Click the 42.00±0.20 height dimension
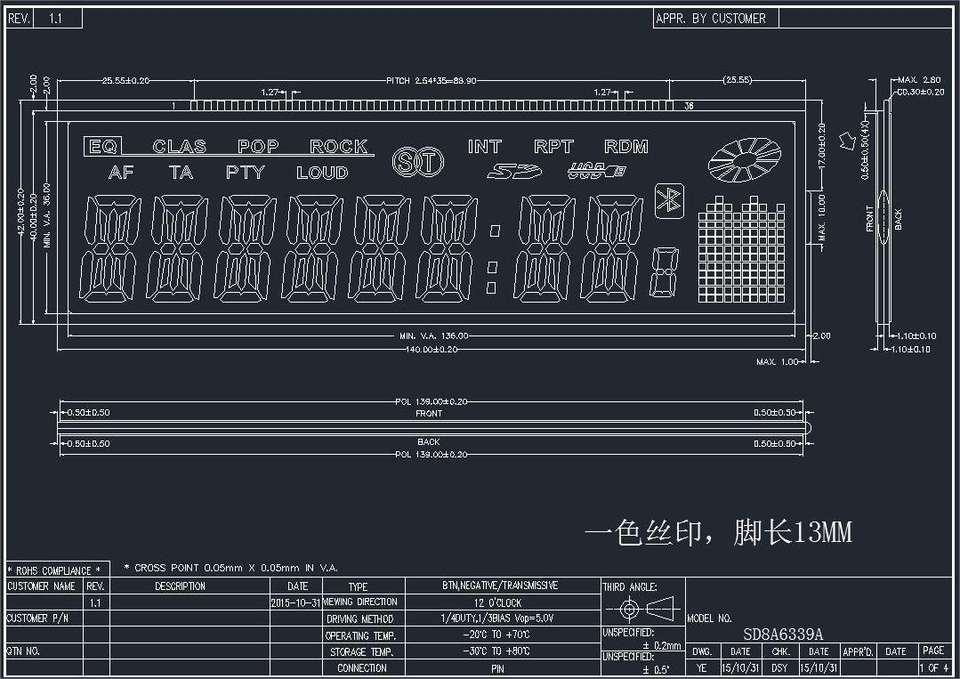 20,213
